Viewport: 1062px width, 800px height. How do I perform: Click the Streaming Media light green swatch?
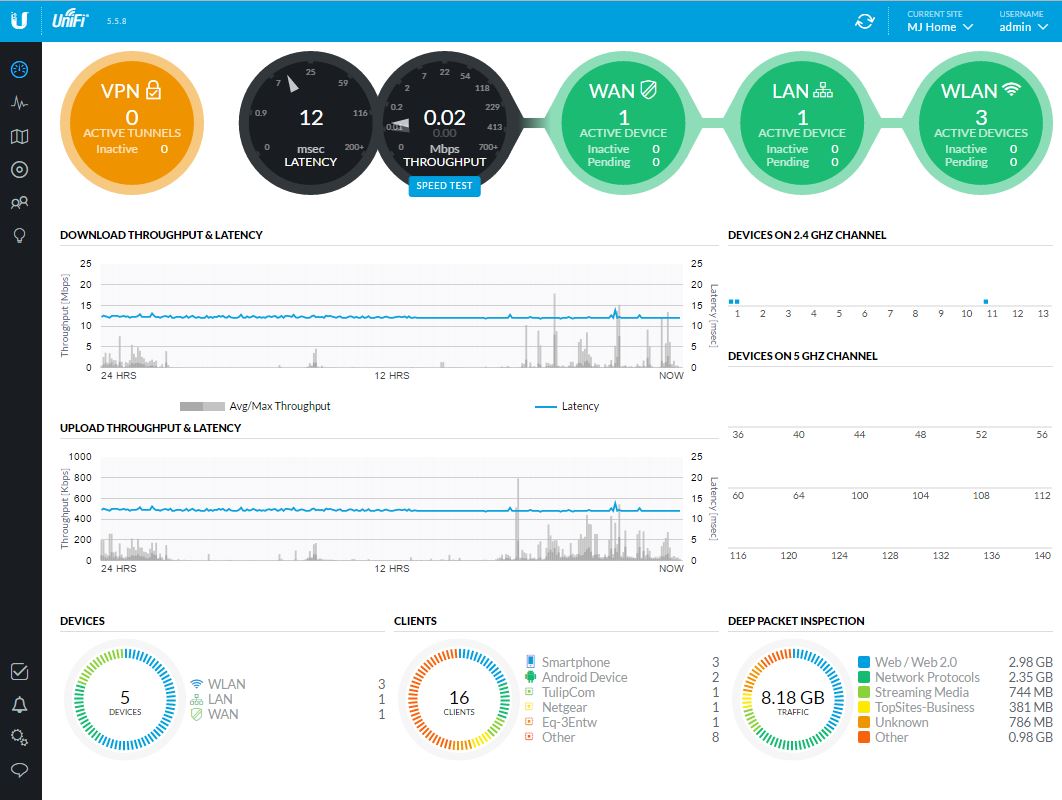[x=864, y=692]
